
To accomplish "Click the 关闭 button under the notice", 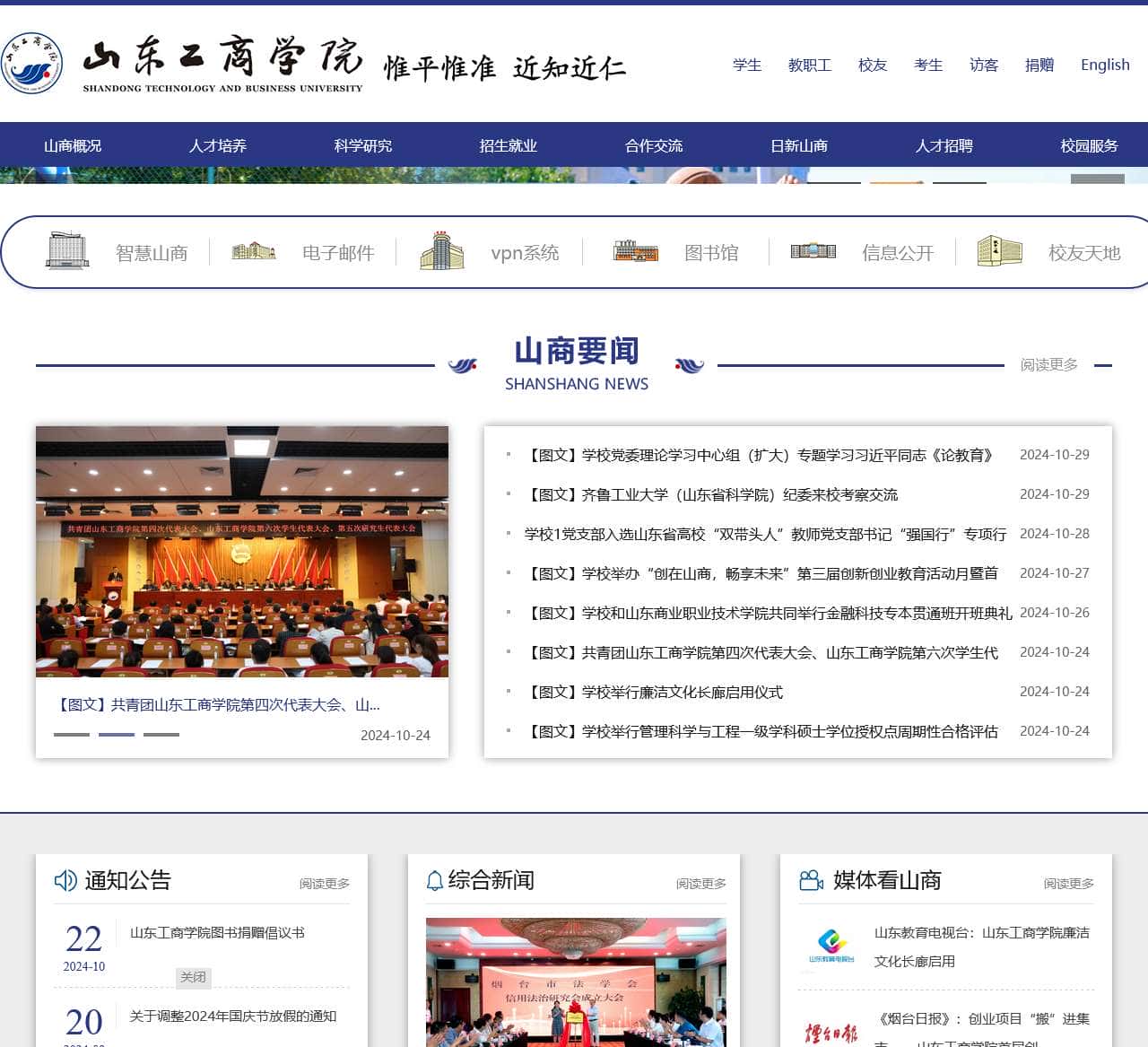I will pyautogui.click(x=194, y=978).
